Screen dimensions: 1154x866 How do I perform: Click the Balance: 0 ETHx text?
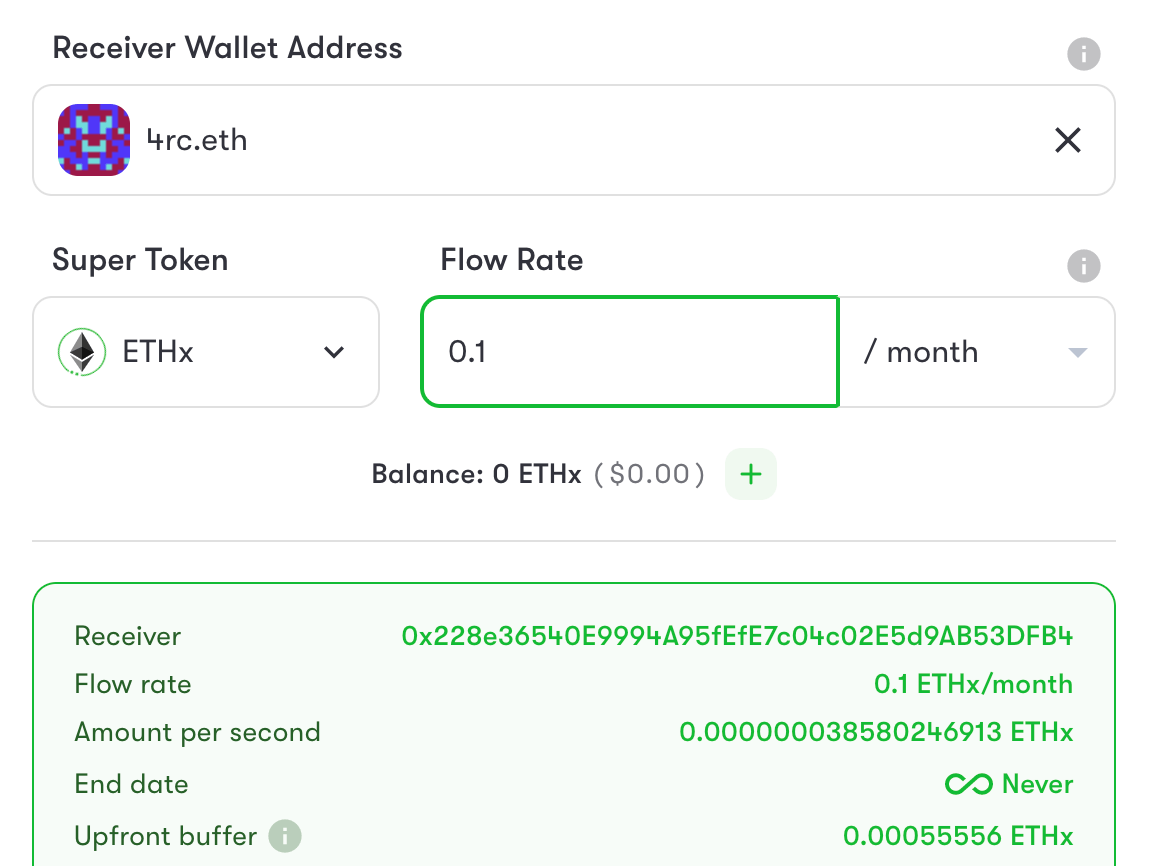[x=476, y=474]
